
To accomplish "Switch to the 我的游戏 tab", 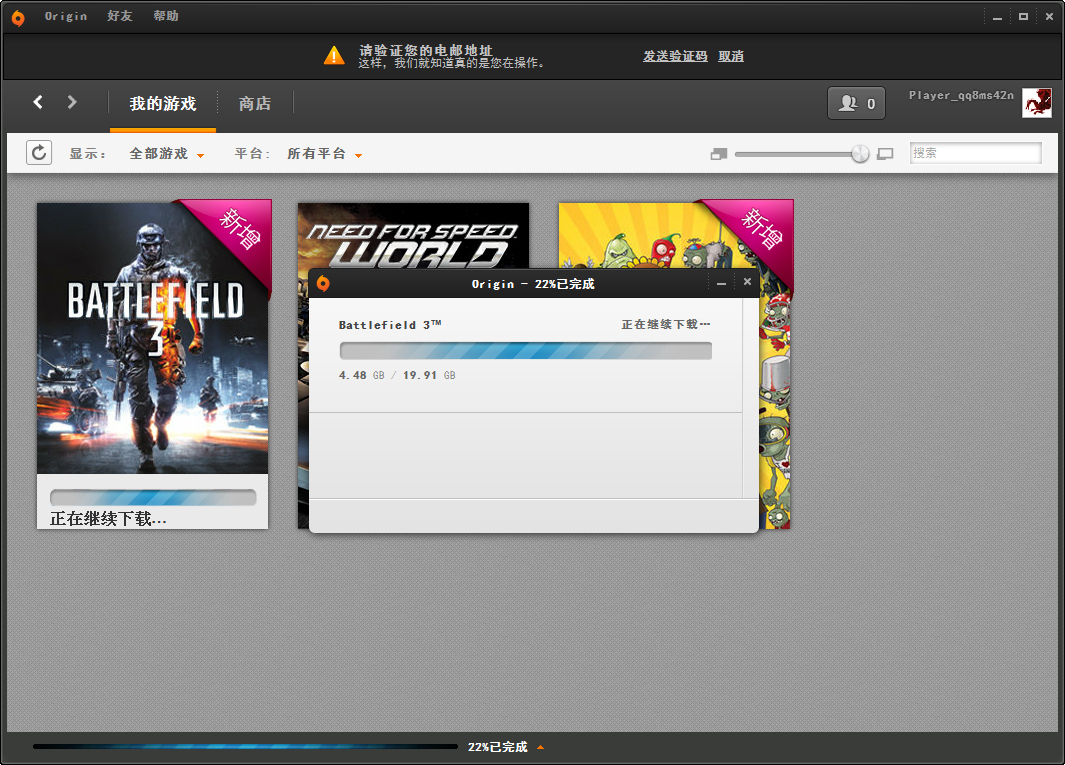I will click(x=163, y=104).
